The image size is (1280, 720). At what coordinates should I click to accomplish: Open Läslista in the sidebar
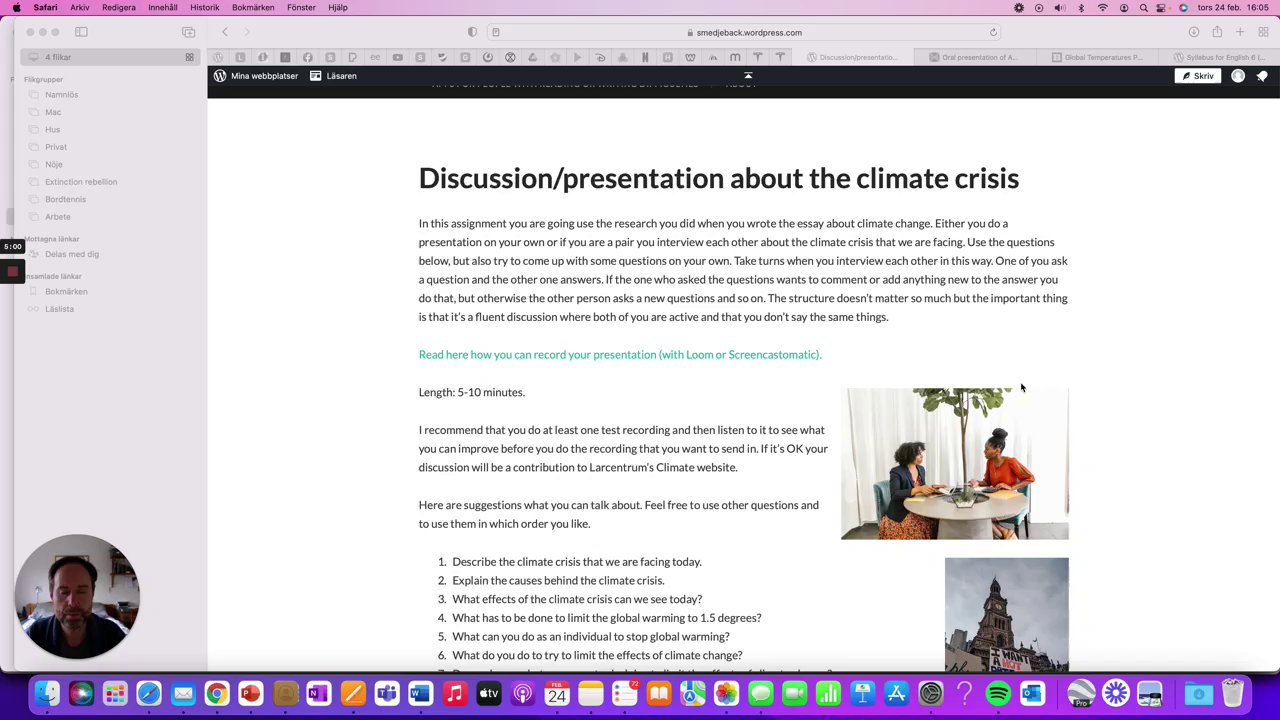[x=59, y=309]
